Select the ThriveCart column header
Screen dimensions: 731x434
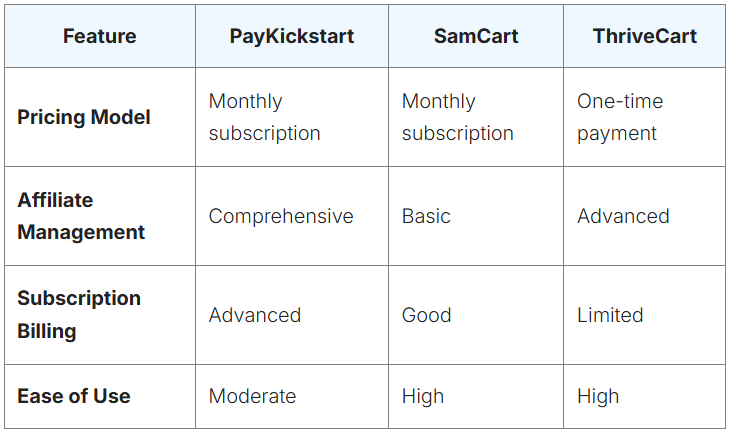click(x=644, y=37)
